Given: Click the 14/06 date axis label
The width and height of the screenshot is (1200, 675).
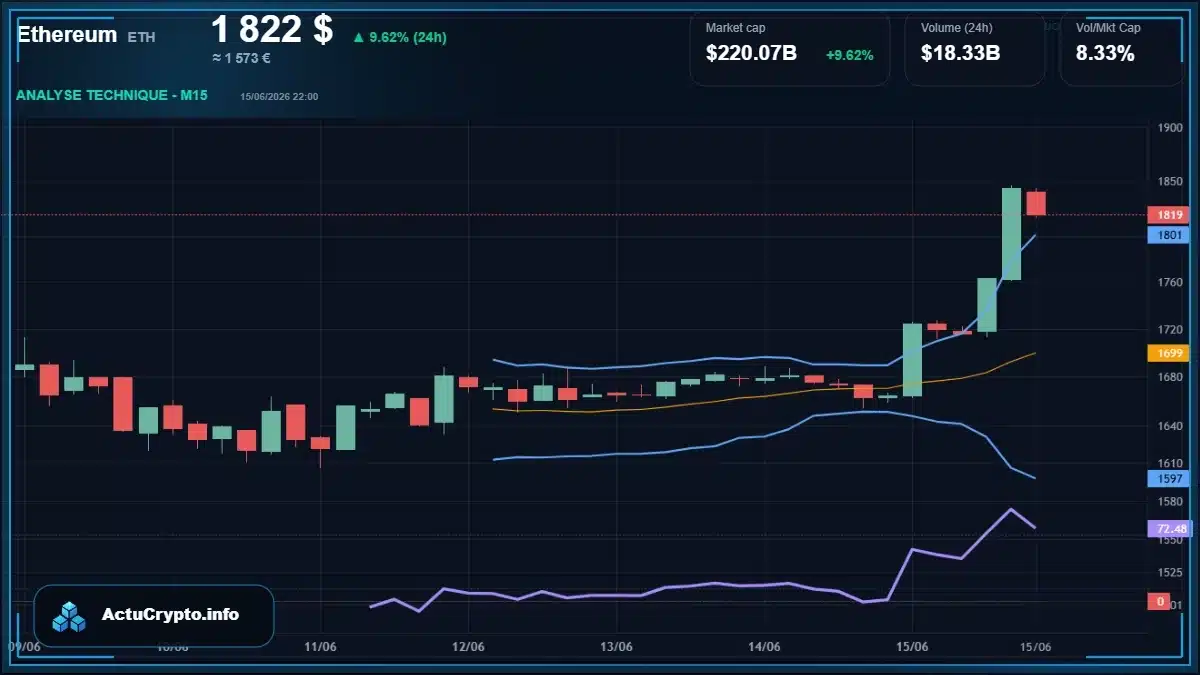Looking at the screenshot, I should 765,647.
